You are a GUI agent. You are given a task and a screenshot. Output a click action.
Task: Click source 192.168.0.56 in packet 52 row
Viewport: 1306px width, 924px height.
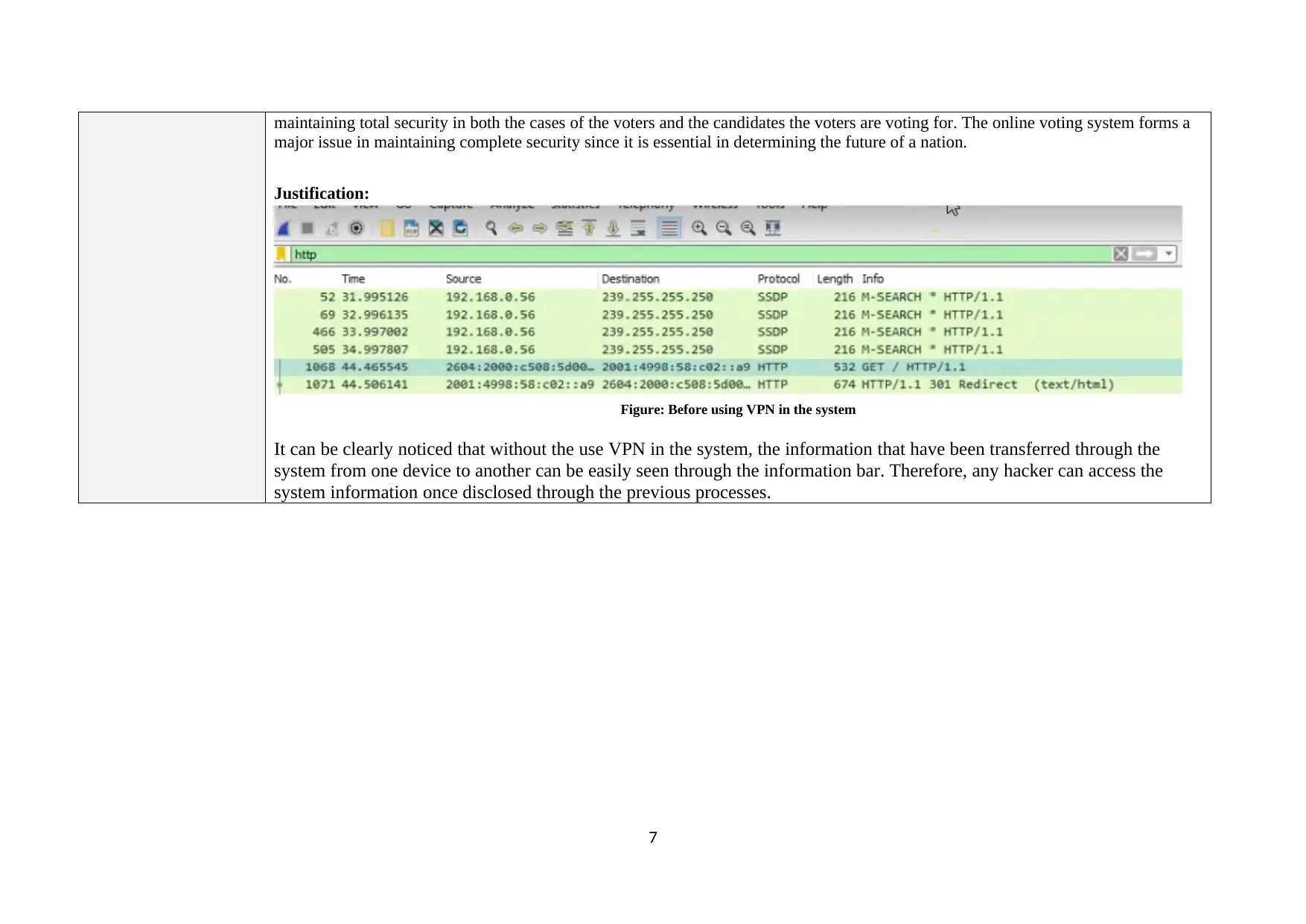[x=491, y=297]
